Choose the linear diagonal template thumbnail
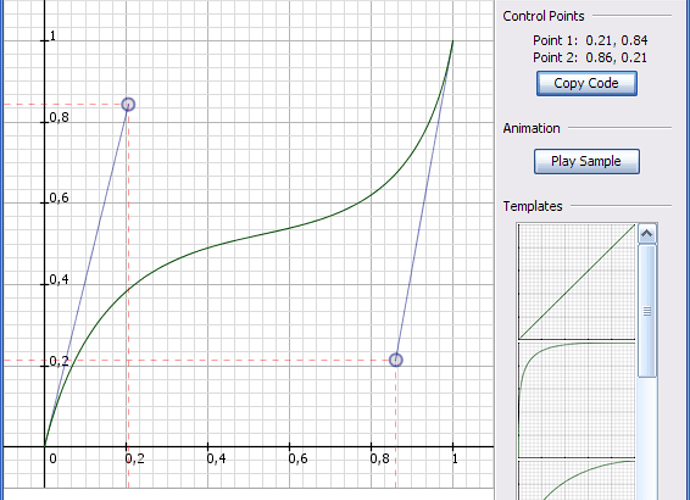 [576, 281]
